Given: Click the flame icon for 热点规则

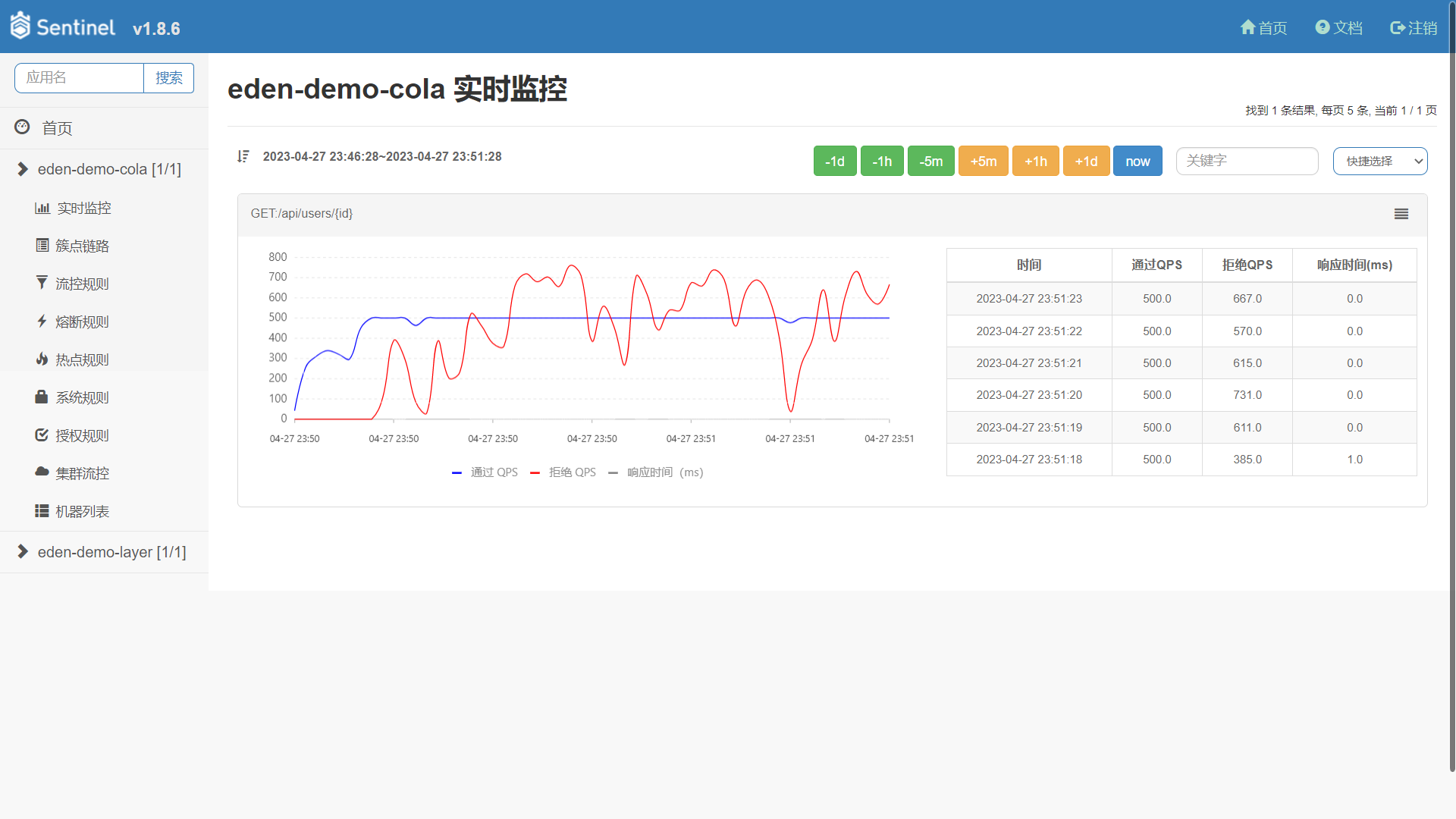Looking at the screenshot, I should click(42, 359).
